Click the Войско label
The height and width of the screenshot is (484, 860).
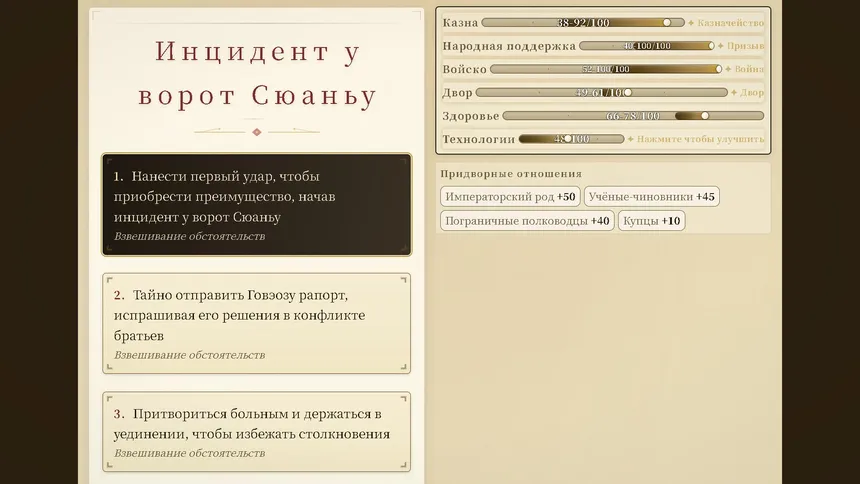[465, 69]
